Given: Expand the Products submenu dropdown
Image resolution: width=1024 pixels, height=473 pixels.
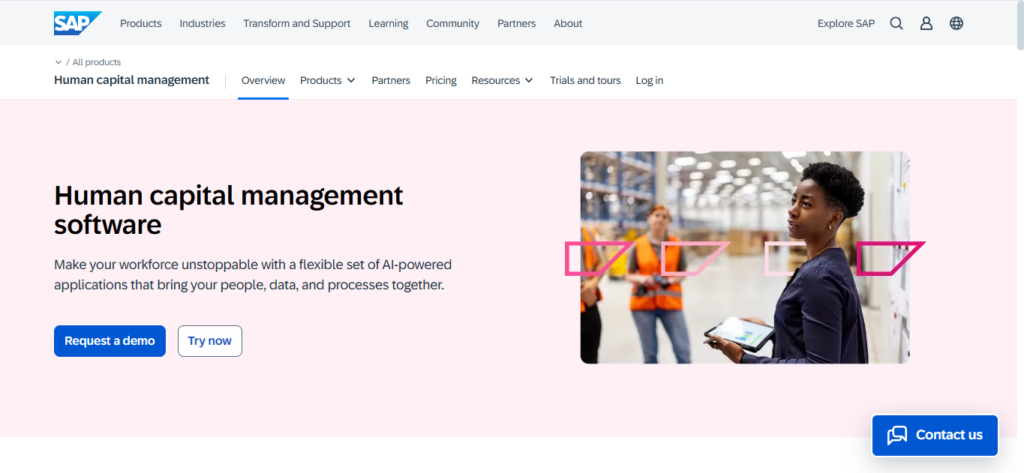Looking at the screenshot, I should pos(327,80).
